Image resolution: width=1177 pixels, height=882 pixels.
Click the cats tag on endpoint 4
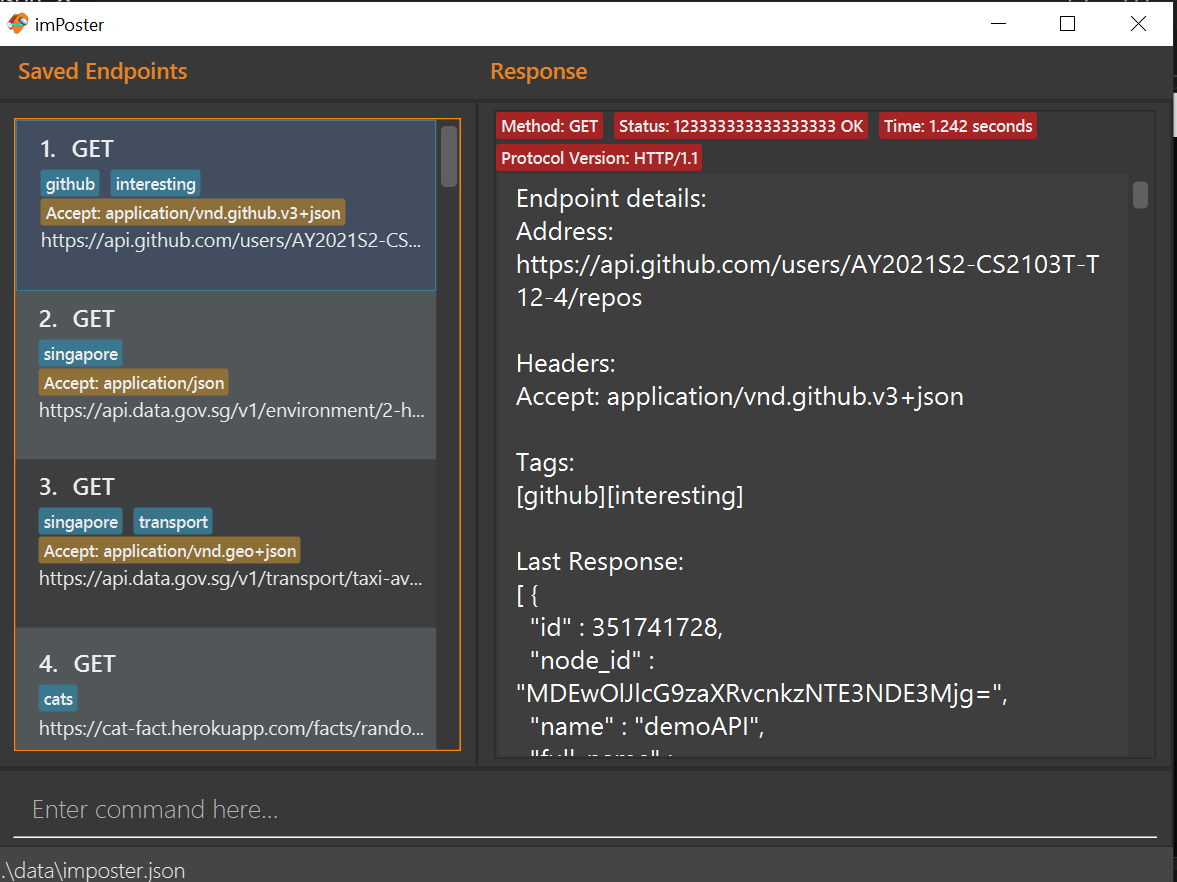pyautogui.click(x=58, y=699)
